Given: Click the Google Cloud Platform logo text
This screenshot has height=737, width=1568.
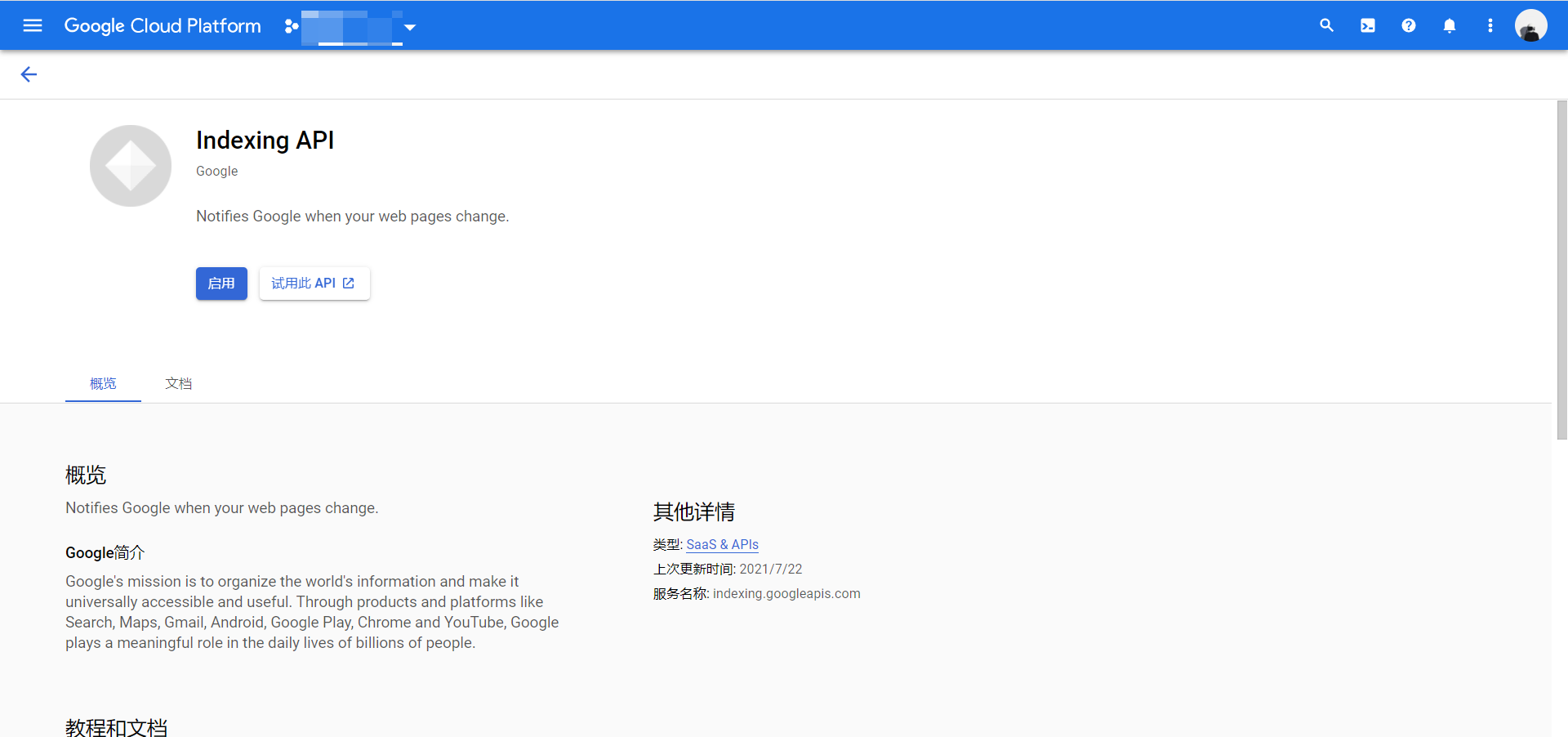Looking at the screenshot, I should (163, 25).
